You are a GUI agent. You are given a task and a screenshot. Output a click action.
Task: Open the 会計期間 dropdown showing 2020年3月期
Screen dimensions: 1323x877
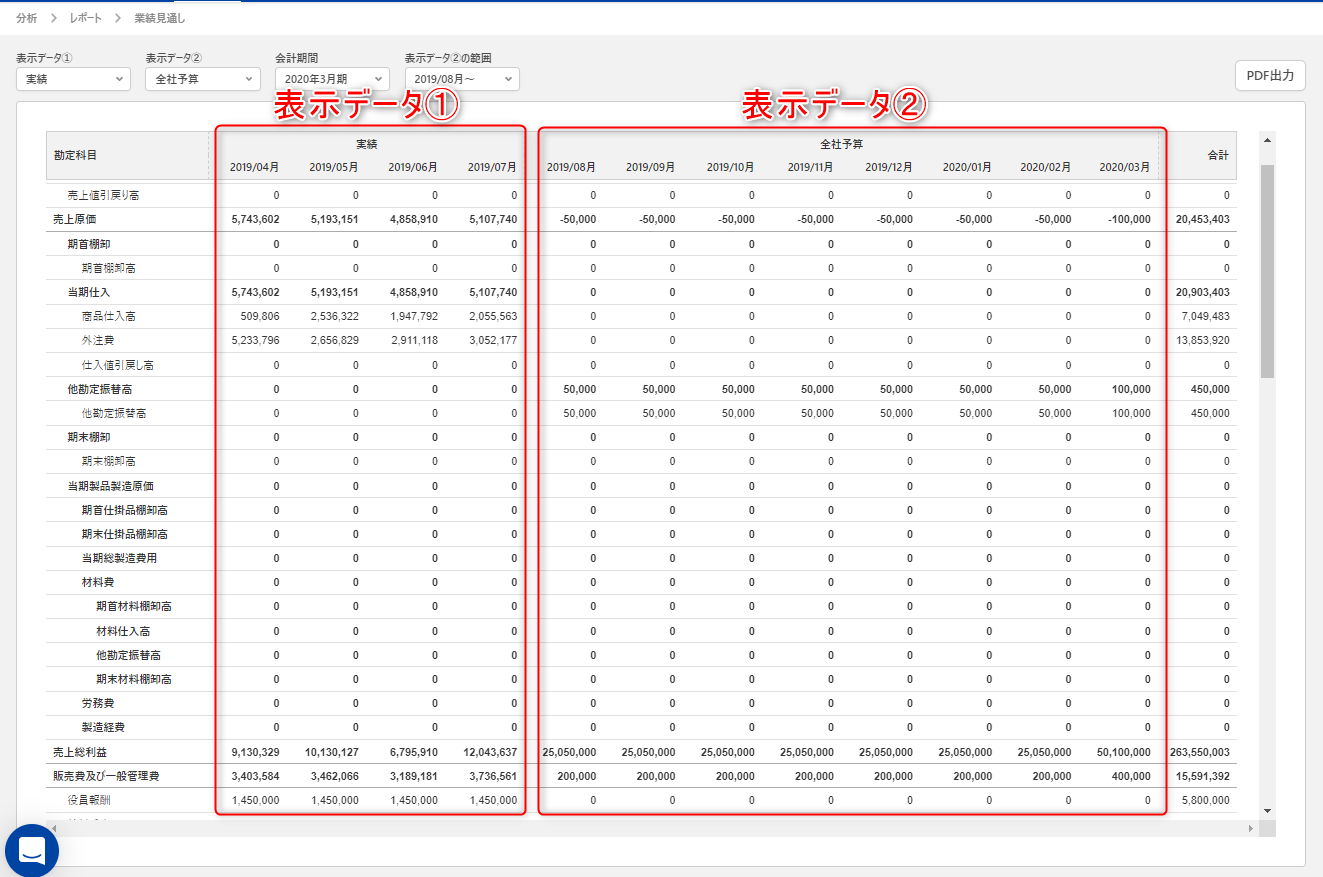click(x=332, y=79)
